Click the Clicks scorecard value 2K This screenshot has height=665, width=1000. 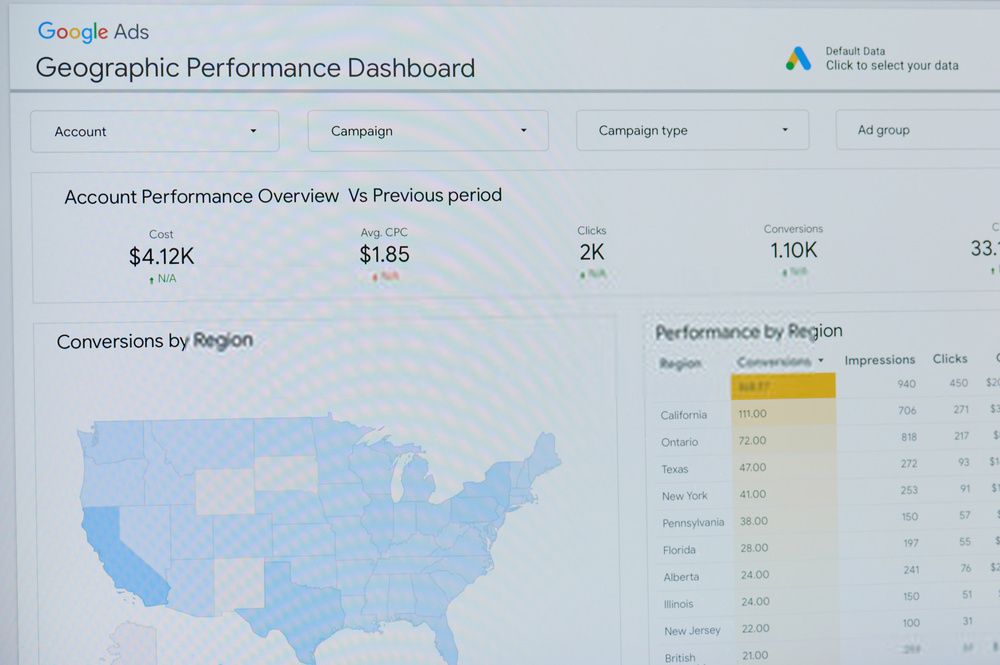coord(592,252)
